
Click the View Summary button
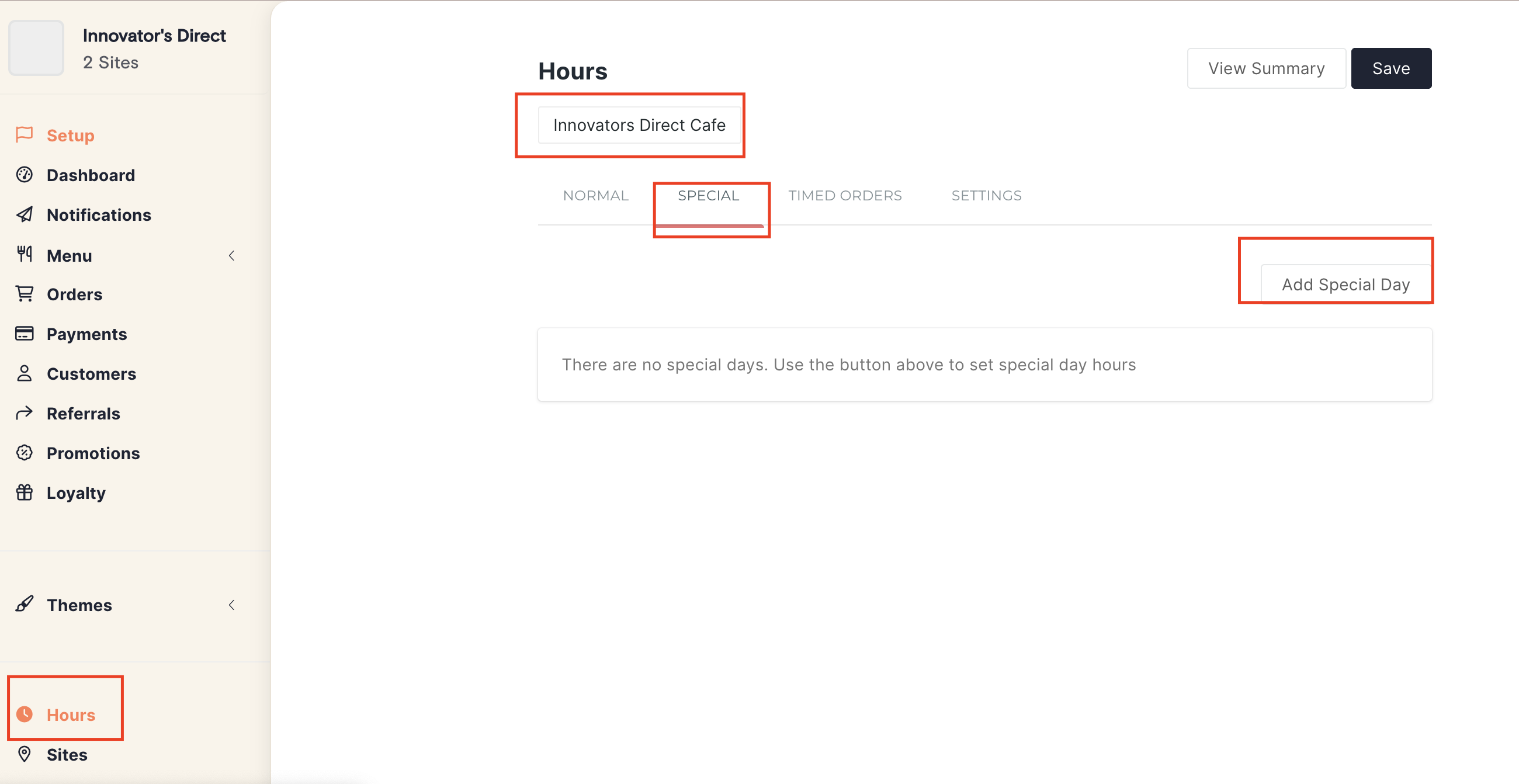[1265, 68]
